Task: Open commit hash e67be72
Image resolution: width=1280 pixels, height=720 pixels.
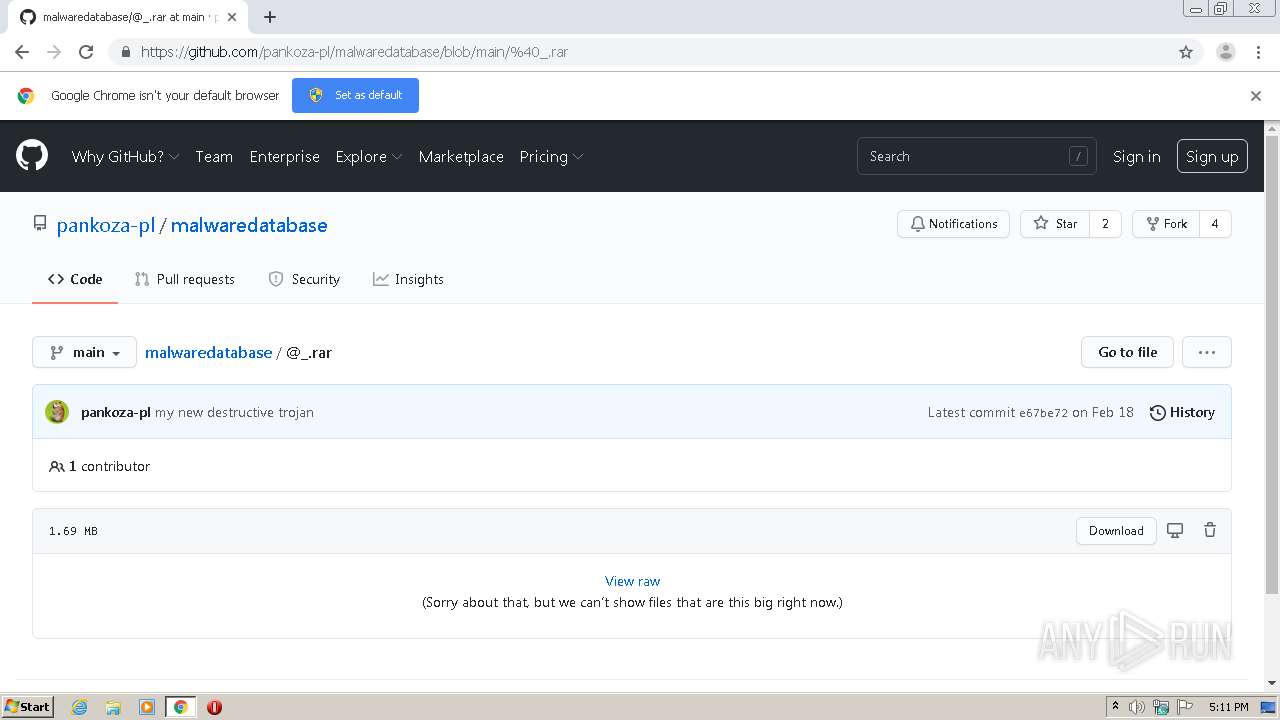Action: pos(1043,413)
